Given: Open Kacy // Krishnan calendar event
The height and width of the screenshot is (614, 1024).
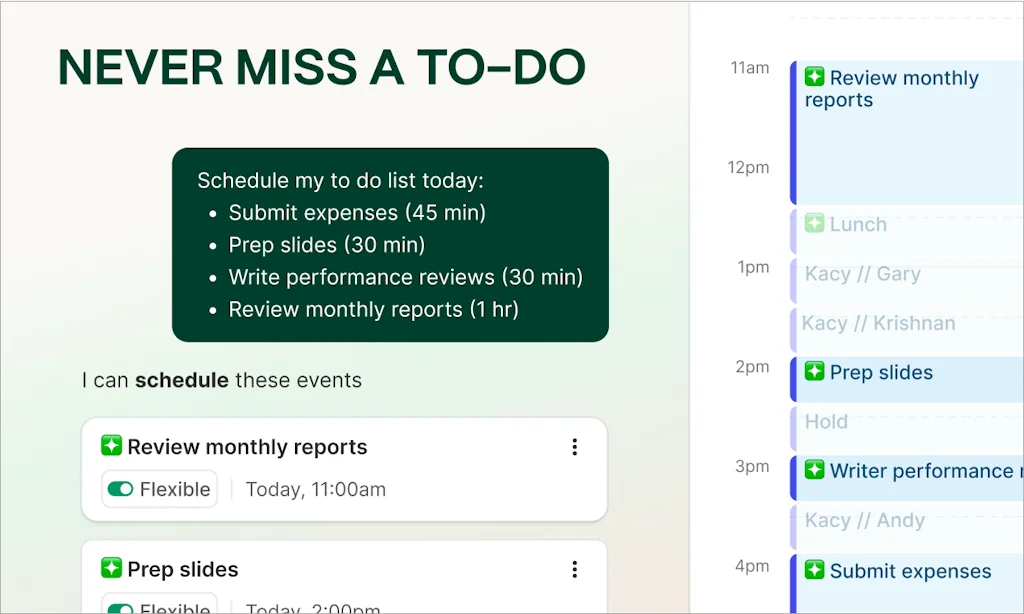Looking at the screenshot, I should coord(879,323).
